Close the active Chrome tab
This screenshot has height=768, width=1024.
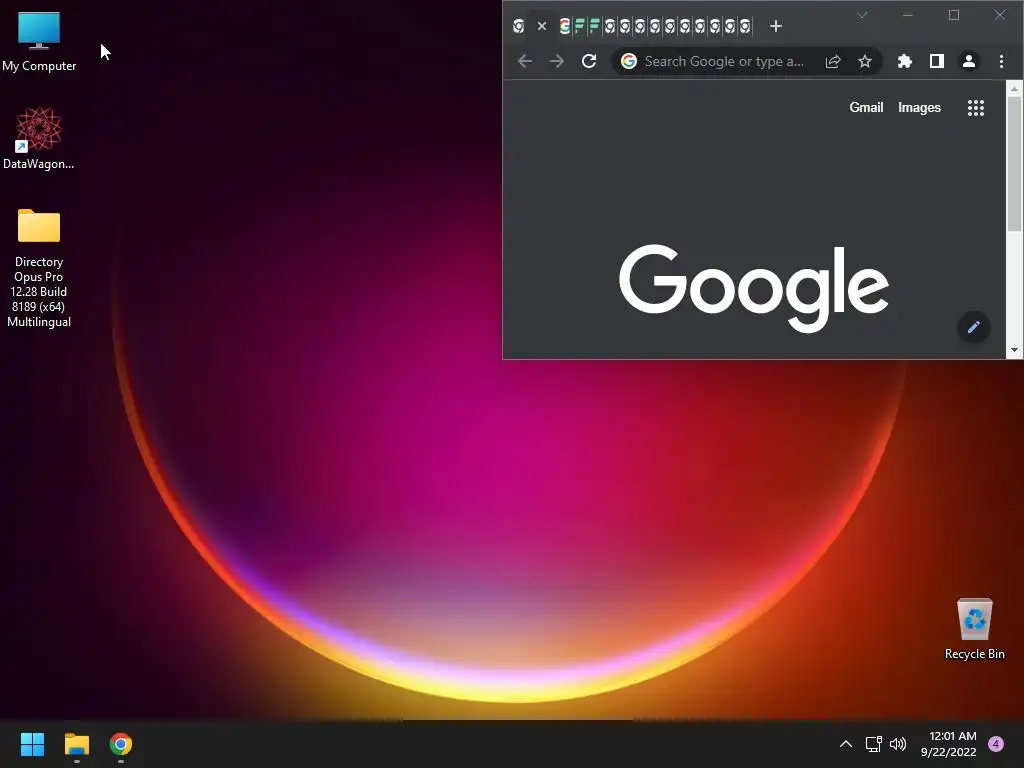tap(541, 26)
